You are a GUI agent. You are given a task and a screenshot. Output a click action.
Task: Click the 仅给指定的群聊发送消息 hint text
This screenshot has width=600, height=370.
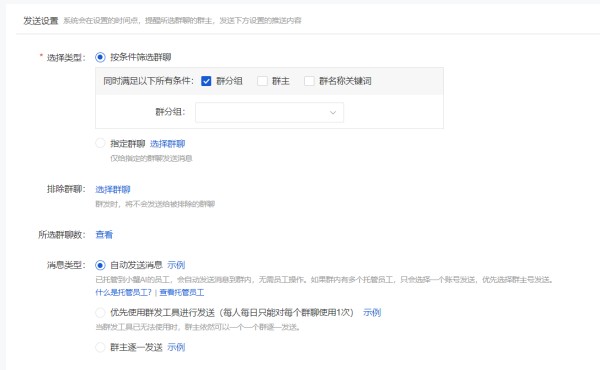pyautogui.click(x=151, y=158)
